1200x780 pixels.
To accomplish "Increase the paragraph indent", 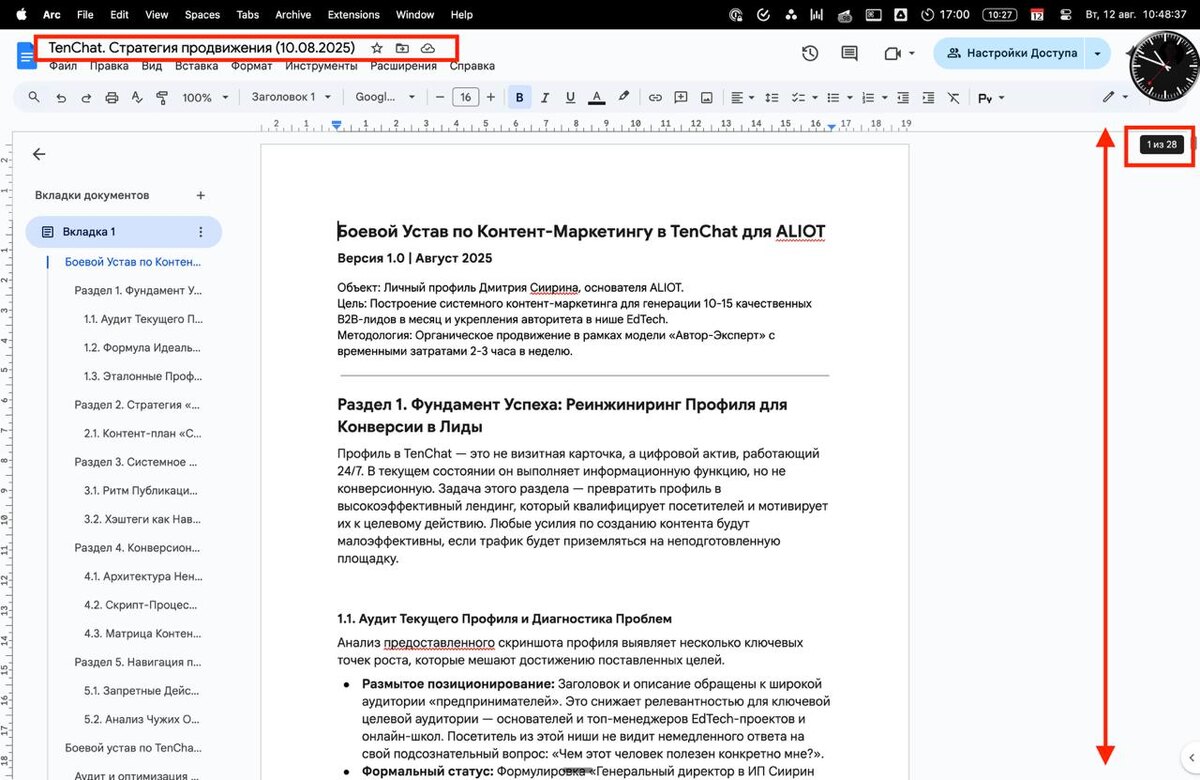I will (x=928, y=98).
